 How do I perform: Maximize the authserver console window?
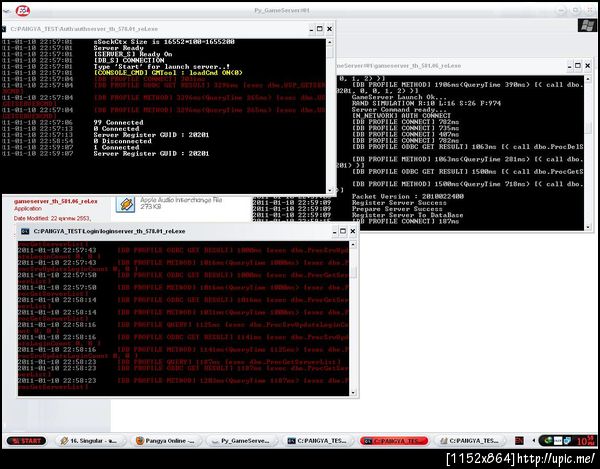pyautogui.click(x=320, y=29)
